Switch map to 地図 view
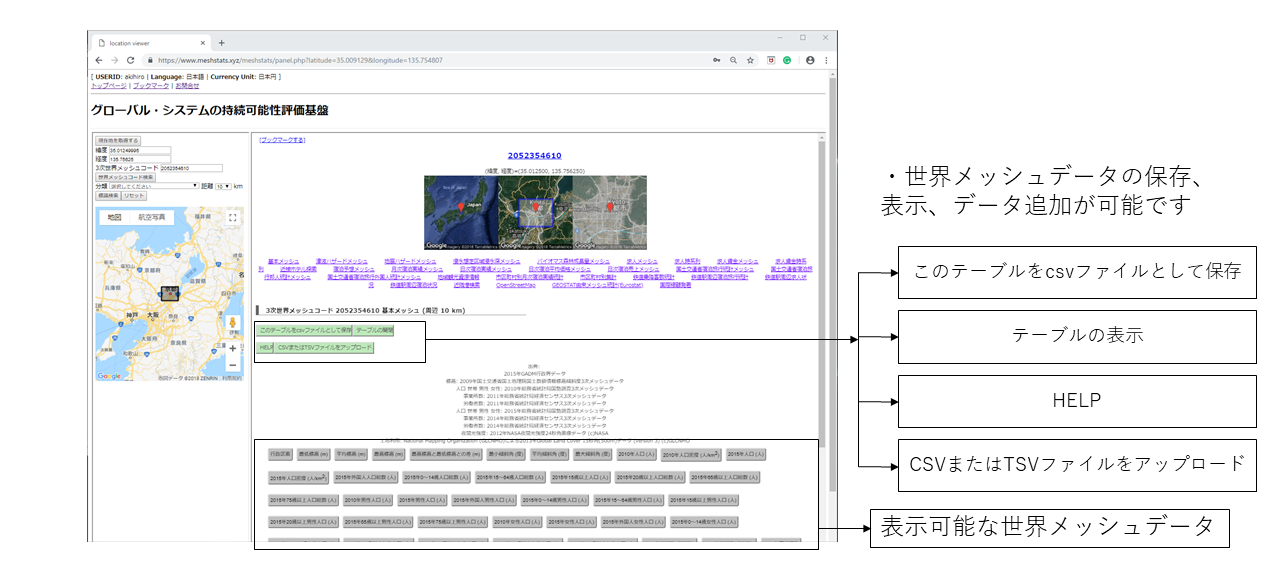 pyautogui.click(x=114, y=217)
